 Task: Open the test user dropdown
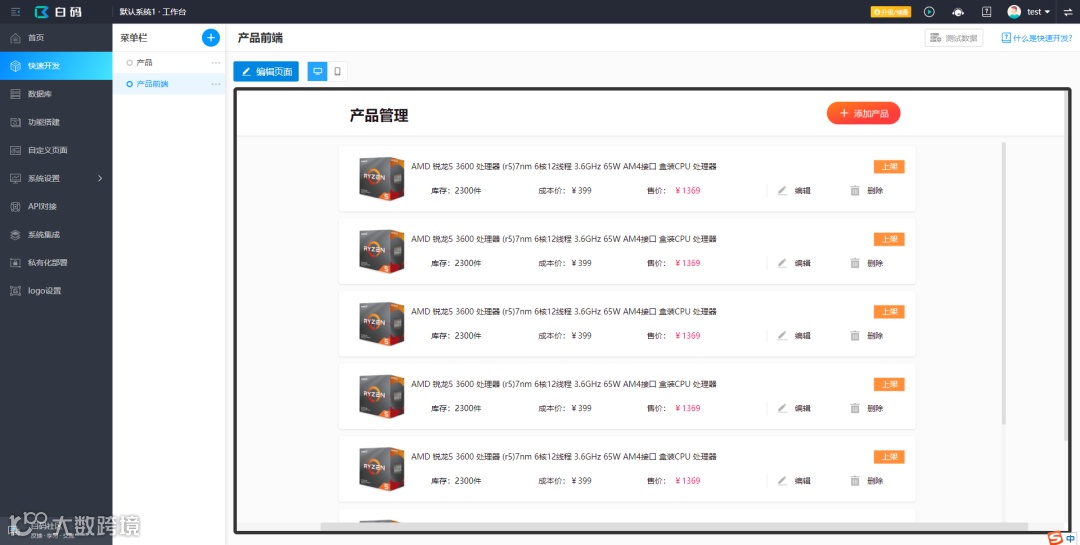pyautogui.click(x=1038, y=12)
